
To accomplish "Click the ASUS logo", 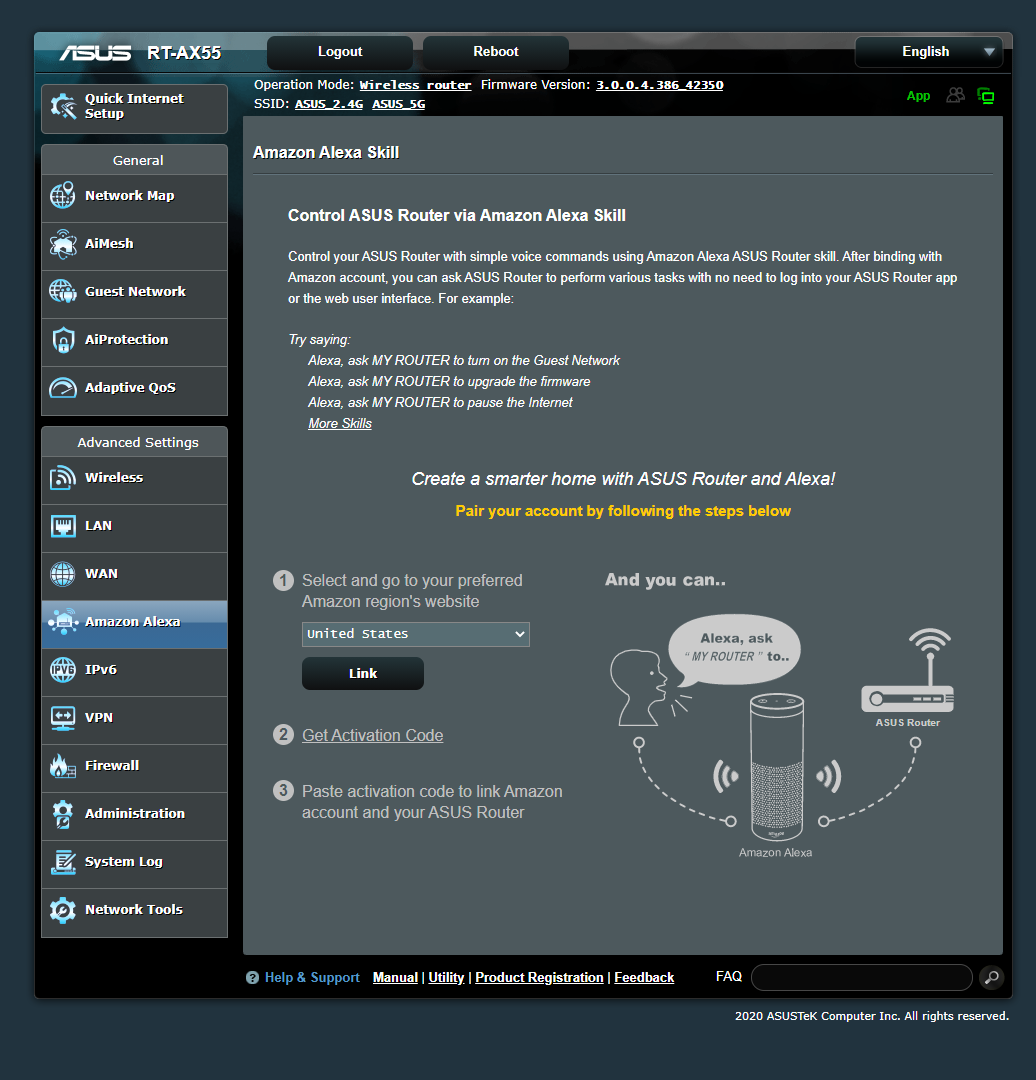I will (95, 53).
